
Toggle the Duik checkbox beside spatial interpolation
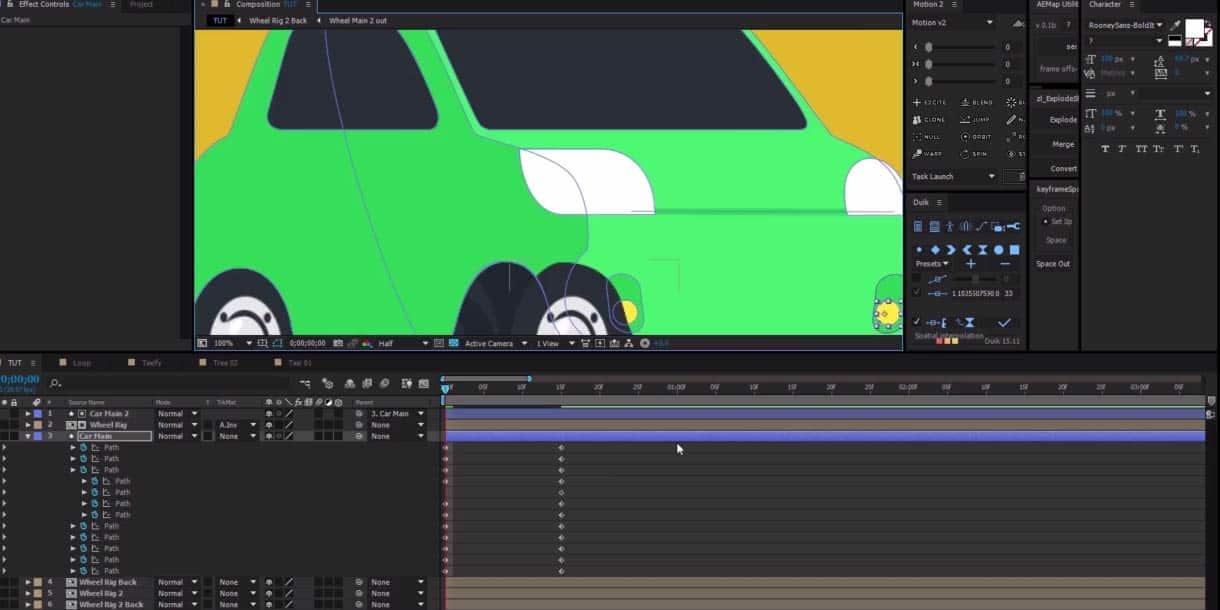(917, 322)
